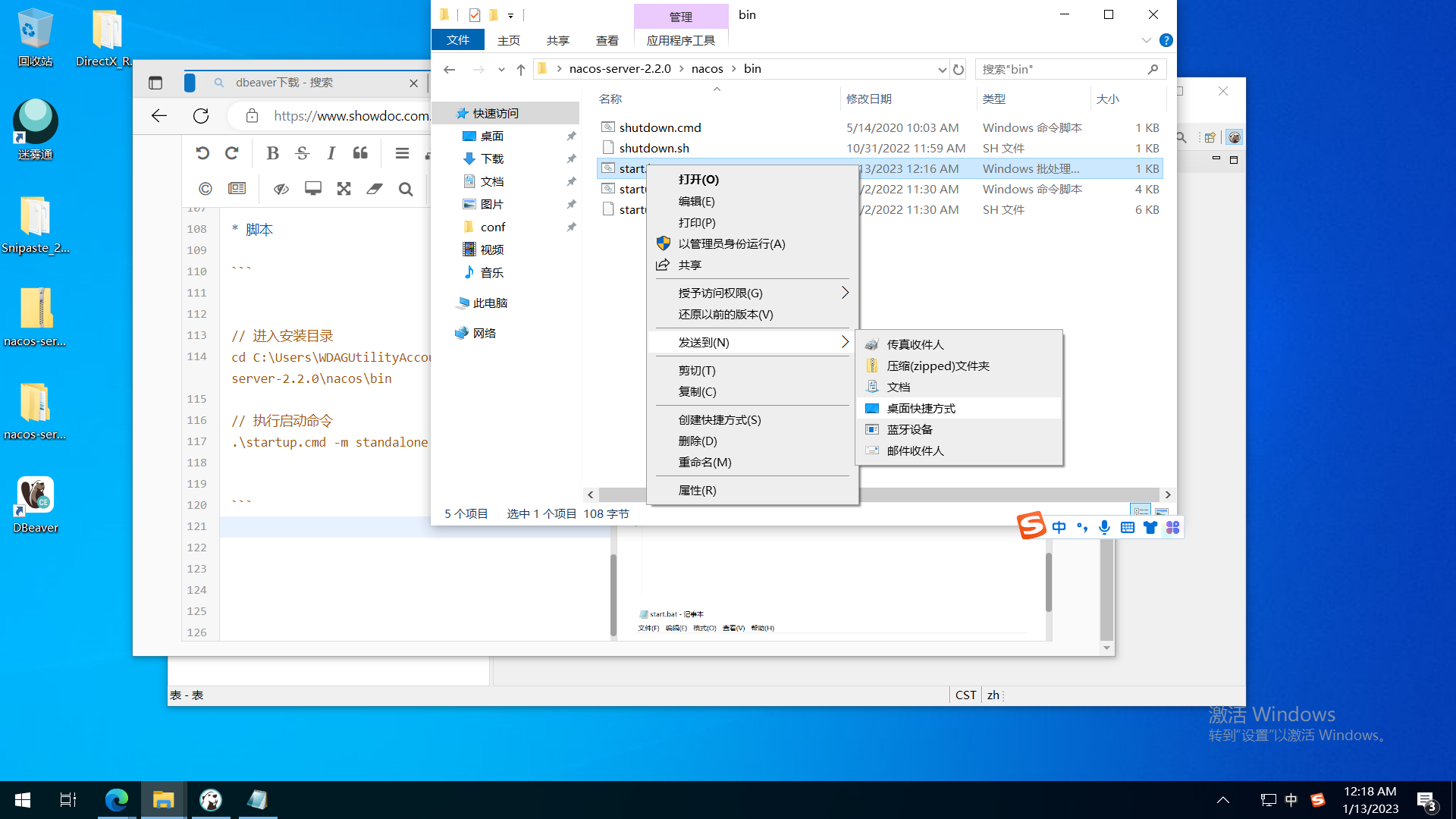Click the browser refresh icon
The width and height of the screenshot is (1456, 819).
point(201,115)
